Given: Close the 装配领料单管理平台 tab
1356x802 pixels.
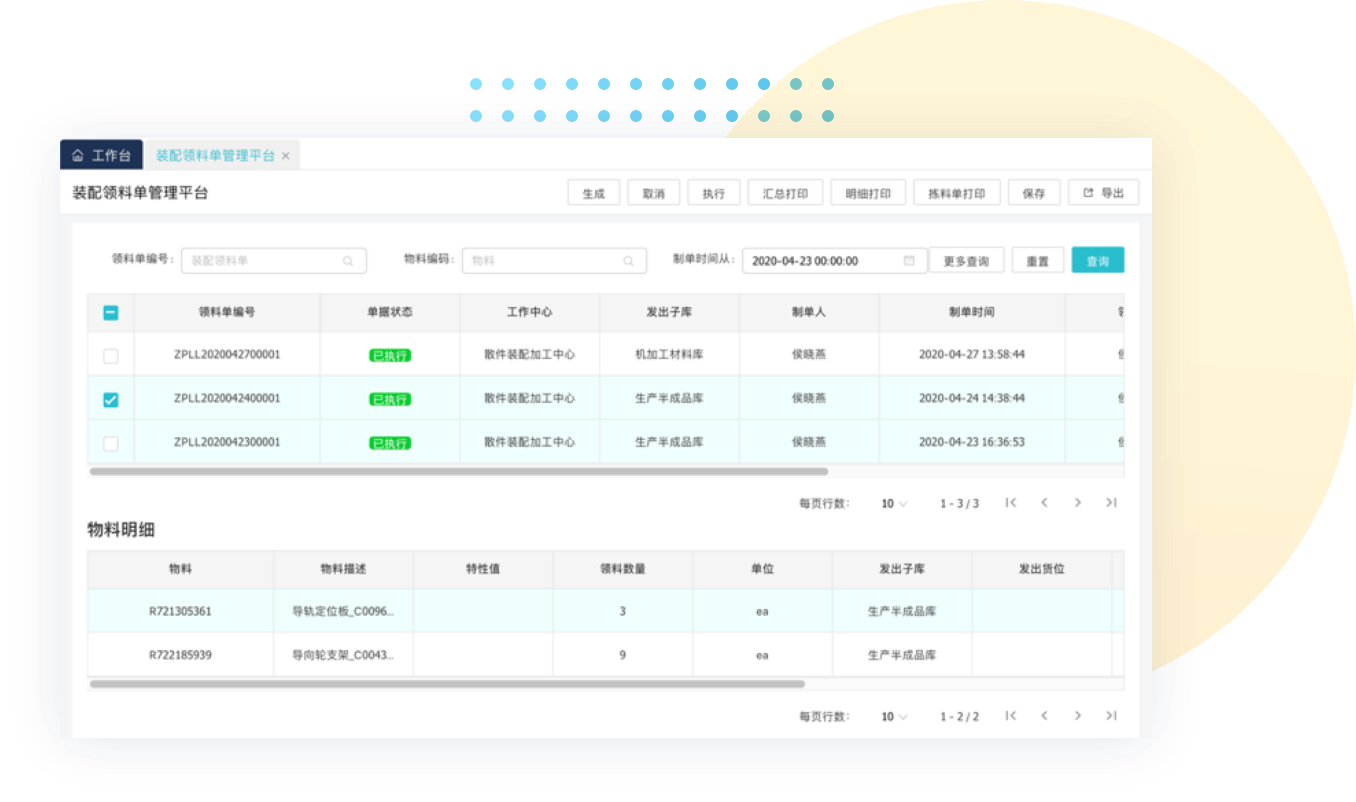Looking at the screenshot, I should point(286,156).
